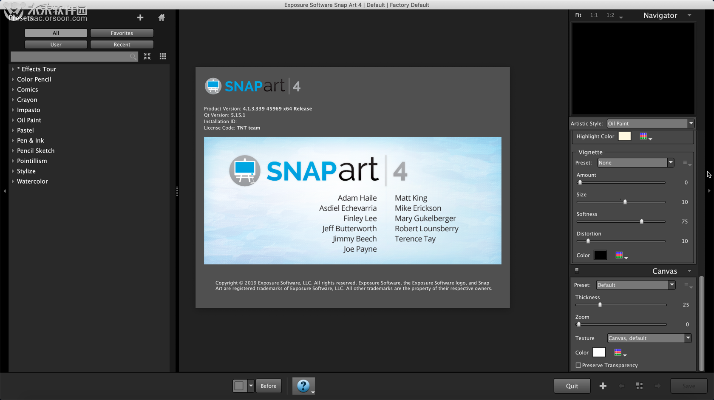Image resolution: width=714 pixels, height=400 pixels.
Task: Click the fullscreen preset browser icon
Action: click(148, 56)
